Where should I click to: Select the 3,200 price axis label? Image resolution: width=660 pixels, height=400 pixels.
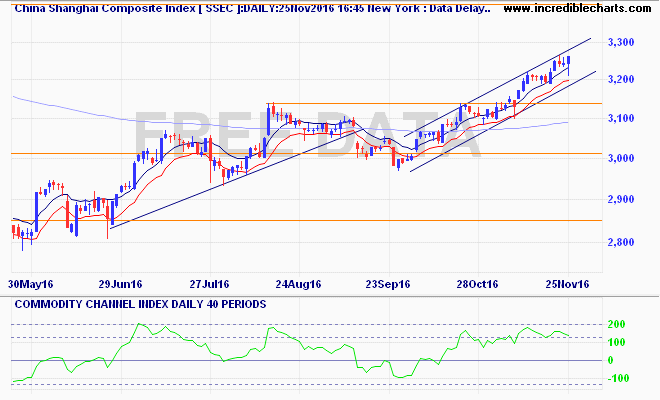coord(621,79)
